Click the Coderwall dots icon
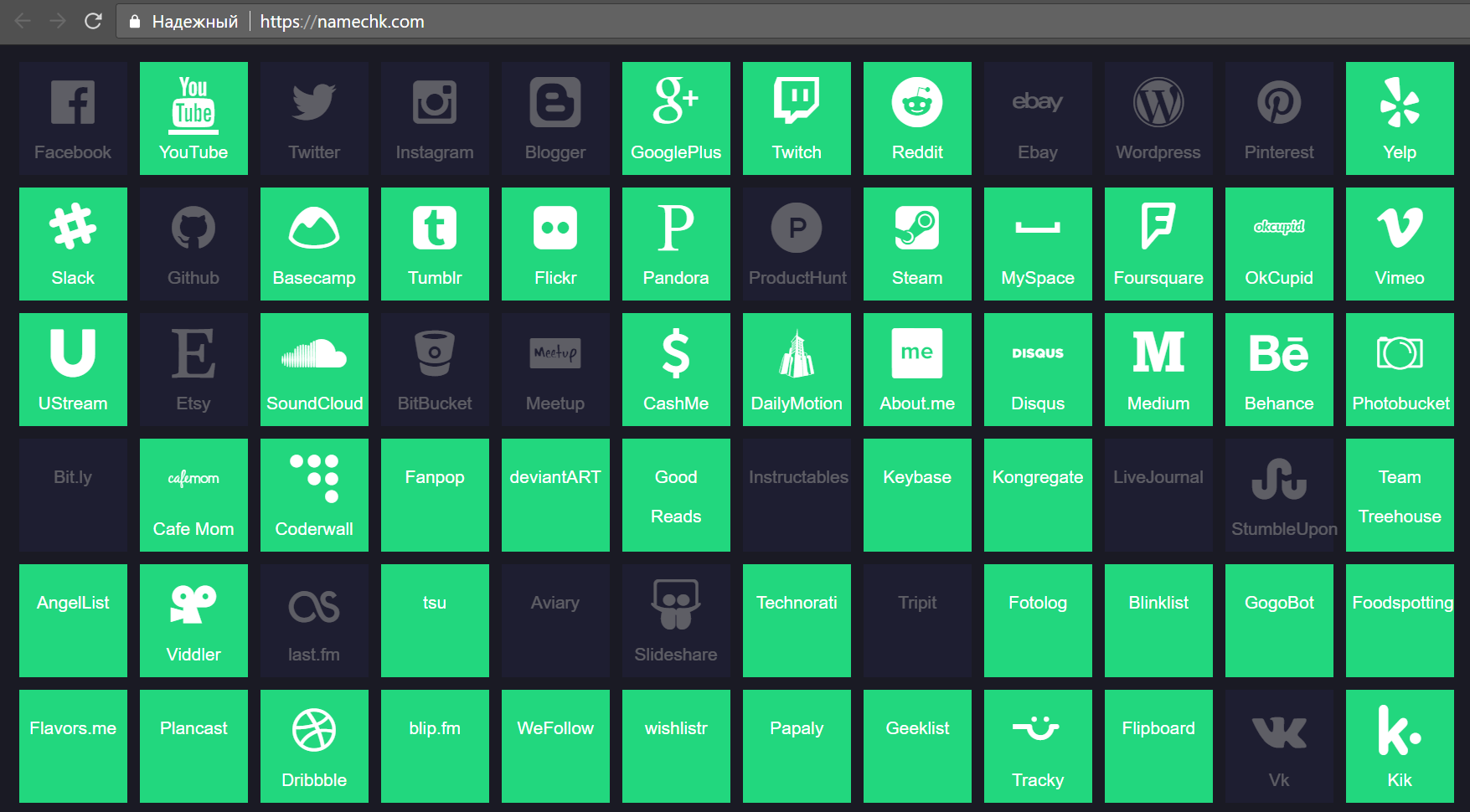 click(314, 479)
